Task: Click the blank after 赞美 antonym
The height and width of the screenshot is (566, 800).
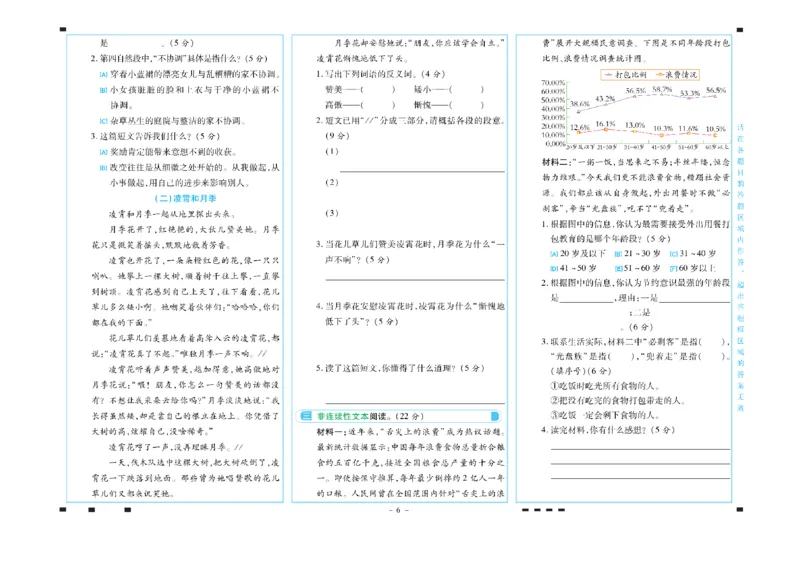Action: [x=378, y=90]
